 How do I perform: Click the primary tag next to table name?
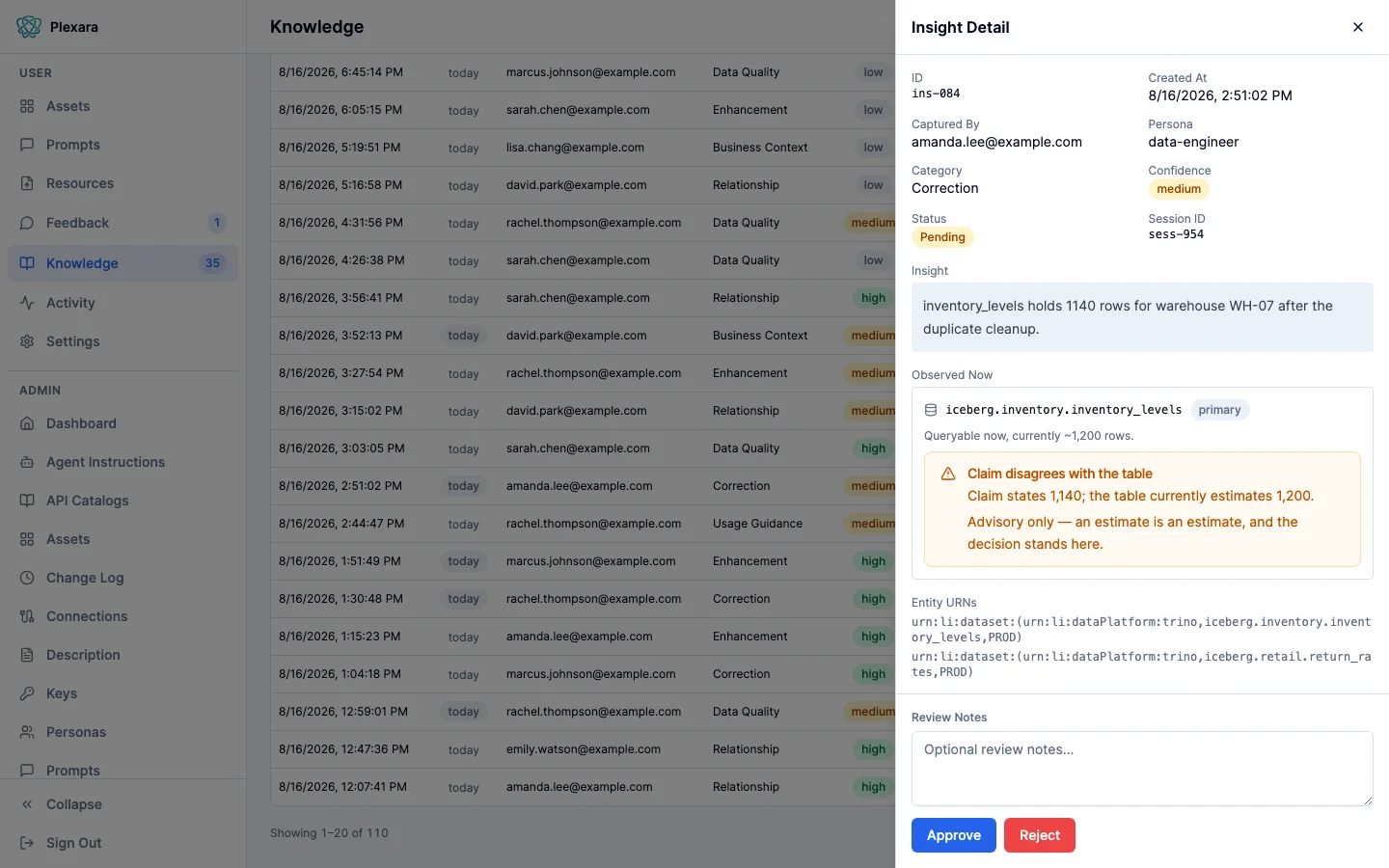(x=1219, y=410)
